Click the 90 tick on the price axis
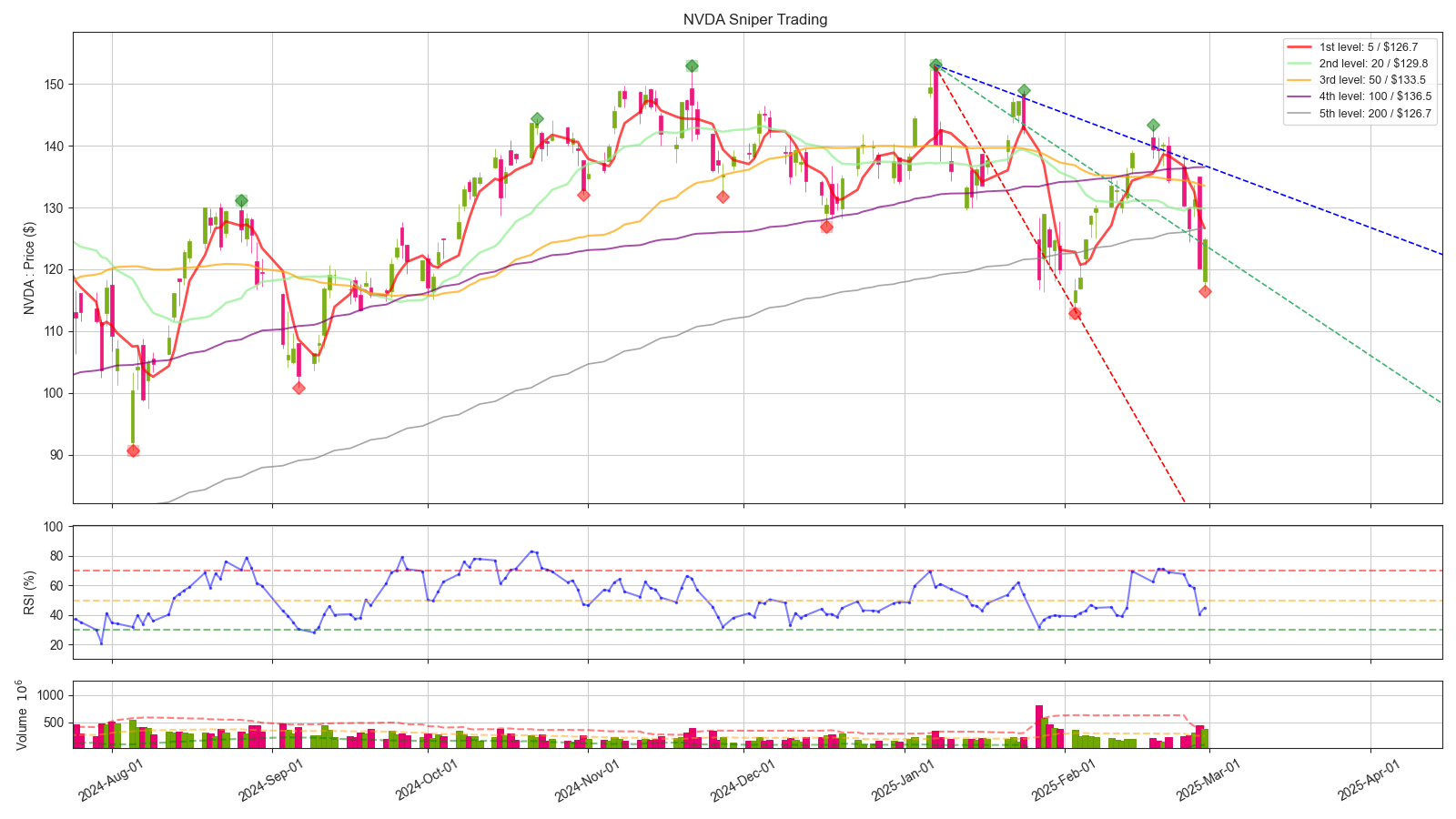 pyautogui.click(x=56, y=455)
